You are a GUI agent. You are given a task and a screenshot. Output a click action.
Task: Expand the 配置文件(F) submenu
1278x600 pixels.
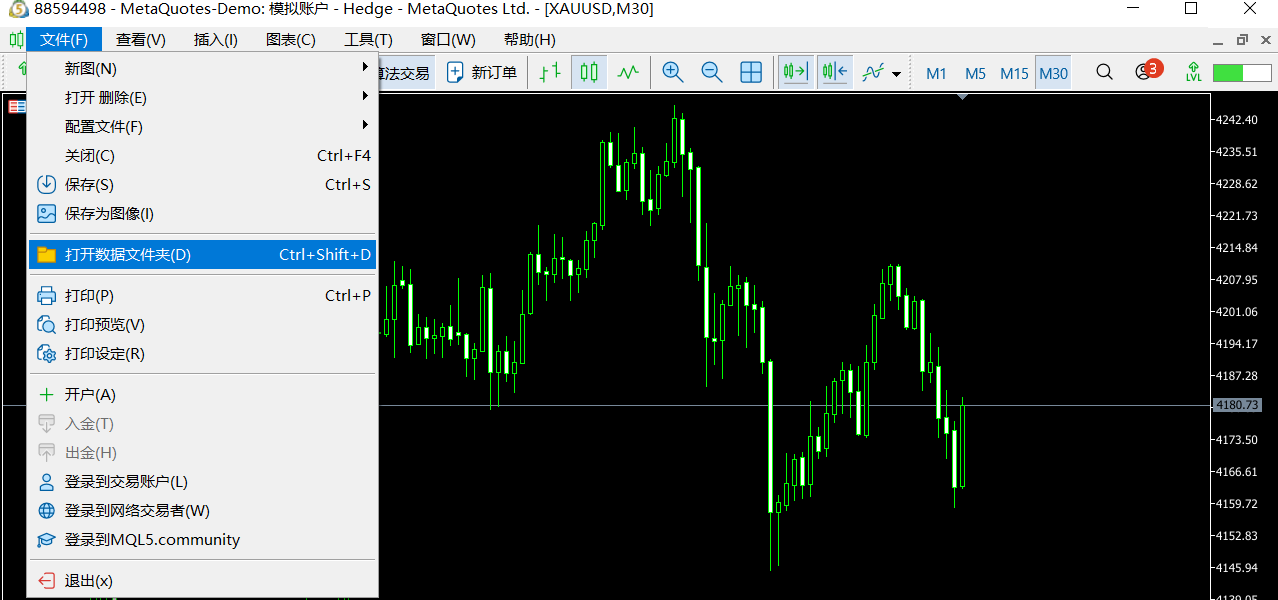[x=200, y=127]
